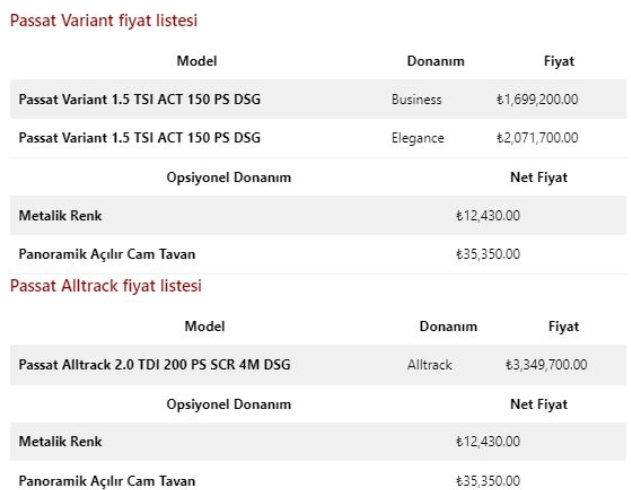Click the Fiyat header in the Passat Variant table

(559, 61)
